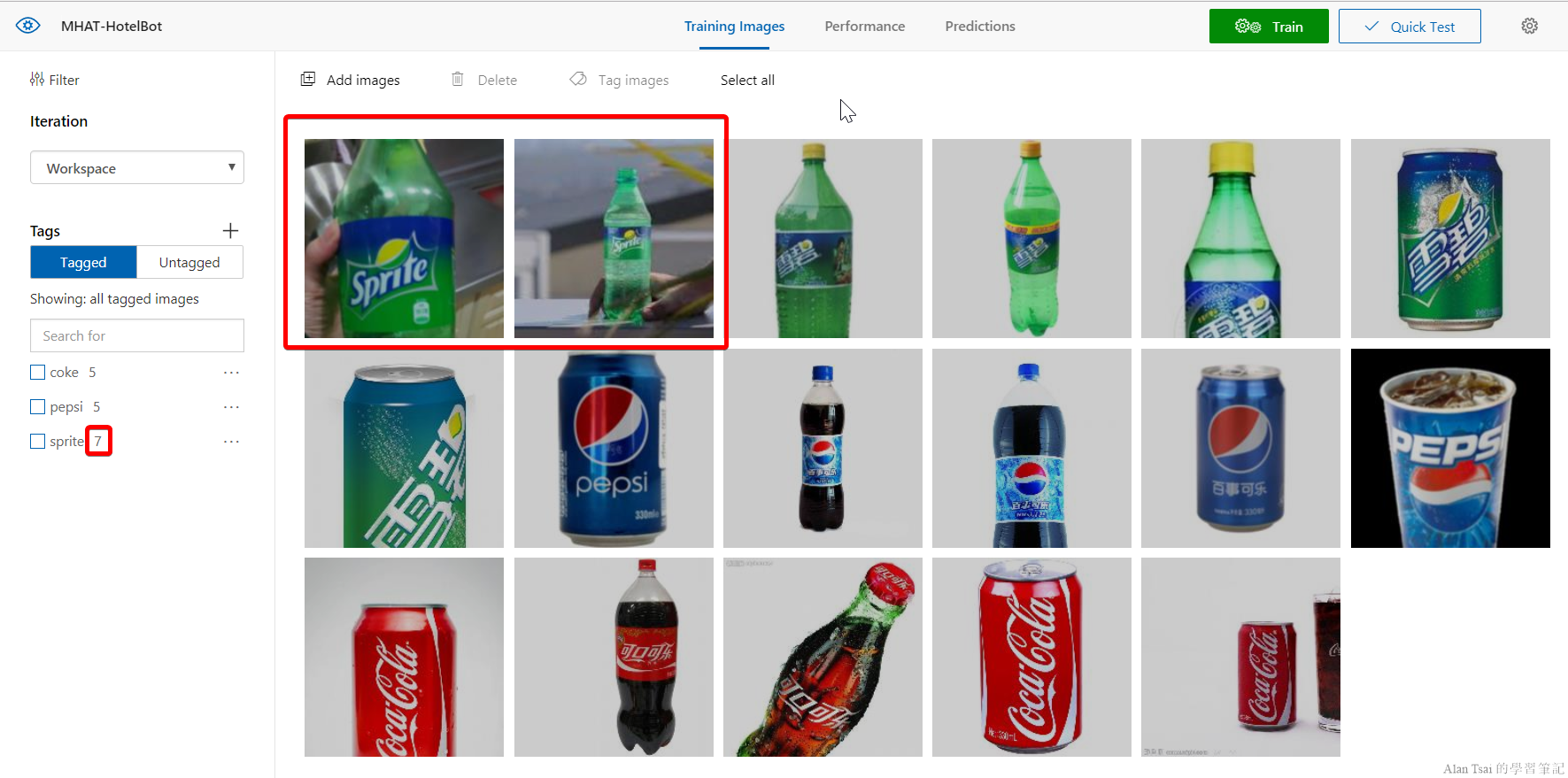1568x778 pixels.
Task: Select the wide green Sprite bottle yellow cap
Action: [x=823, y=238]
